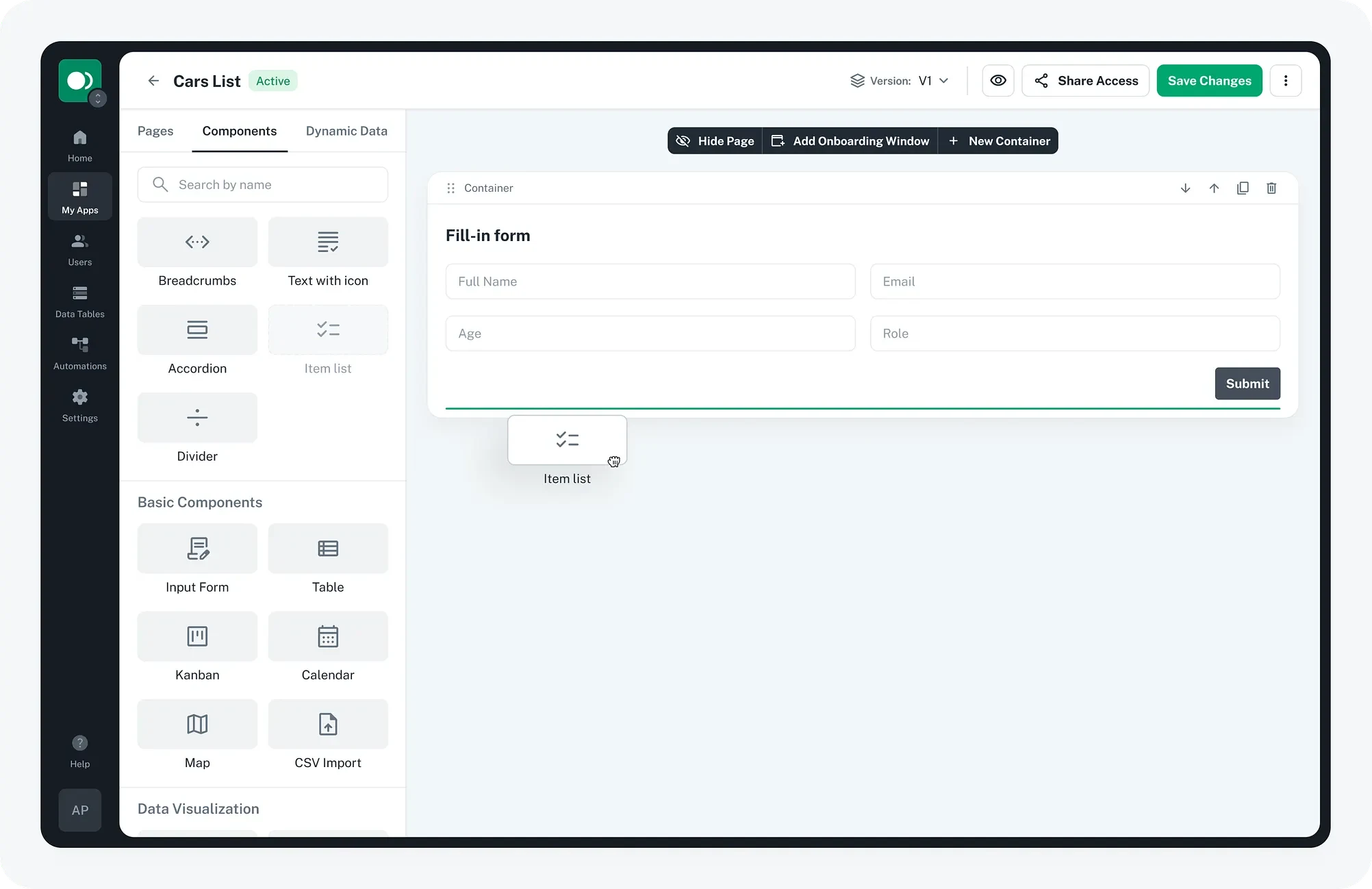Screen dimensions: 1372x889
Task: Duplicate the container with copy icon
Action: pyautogui.click(x=1243, y=188)
